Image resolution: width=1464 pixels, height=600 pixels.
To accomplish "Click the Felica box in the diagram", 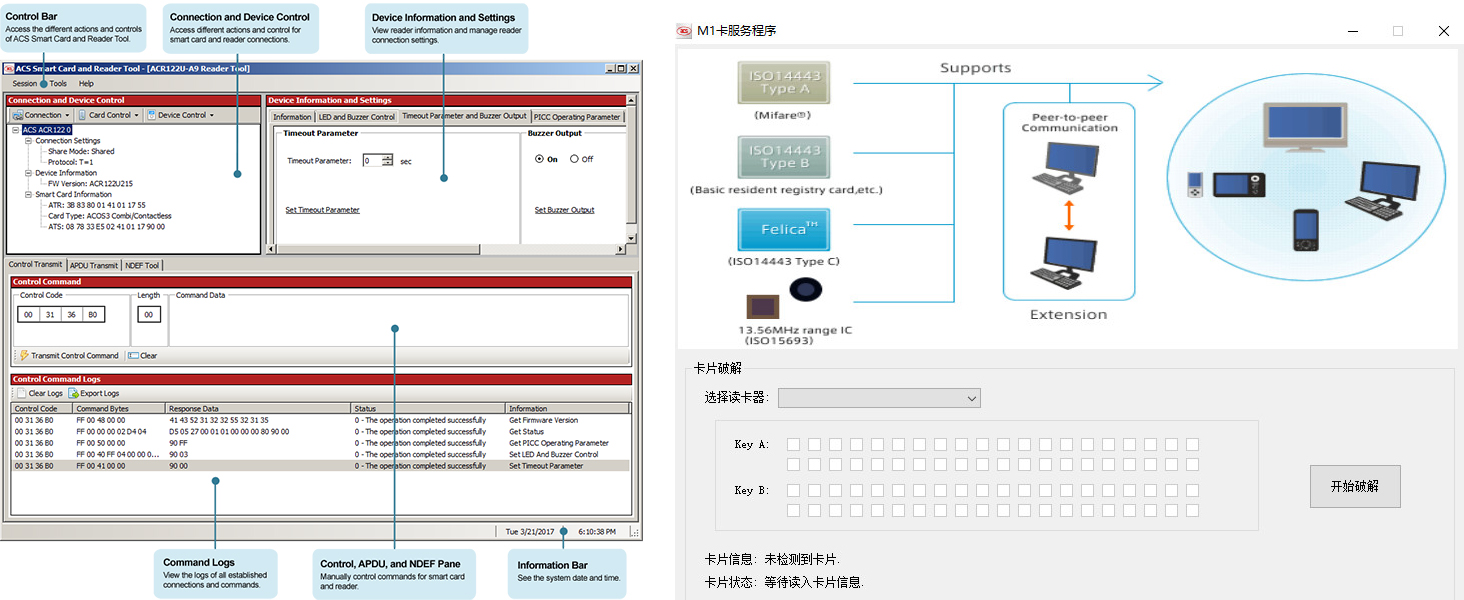I will click(x=783, y=229).
